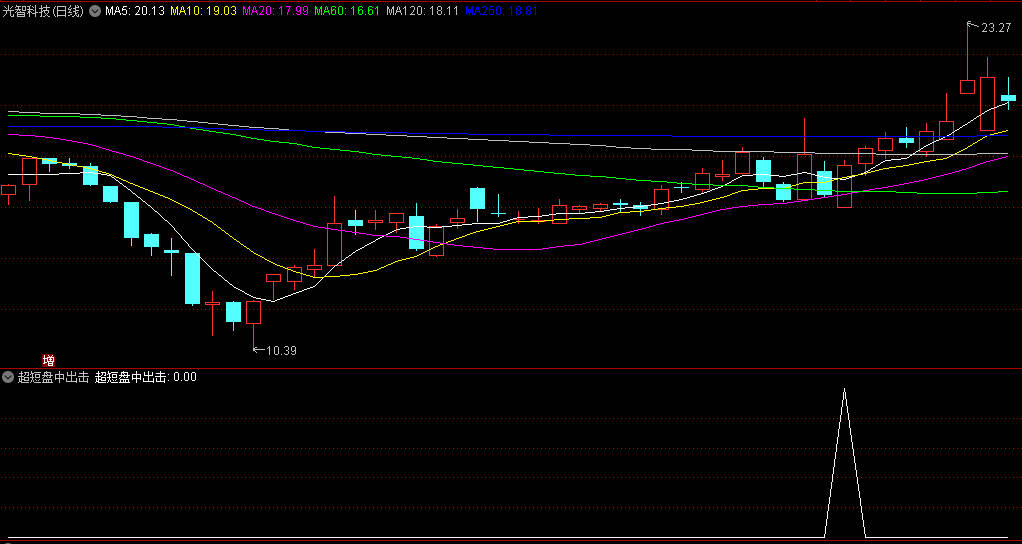
Task: Click the MA10: 19.03 label
Action: [x=203, y=10]
